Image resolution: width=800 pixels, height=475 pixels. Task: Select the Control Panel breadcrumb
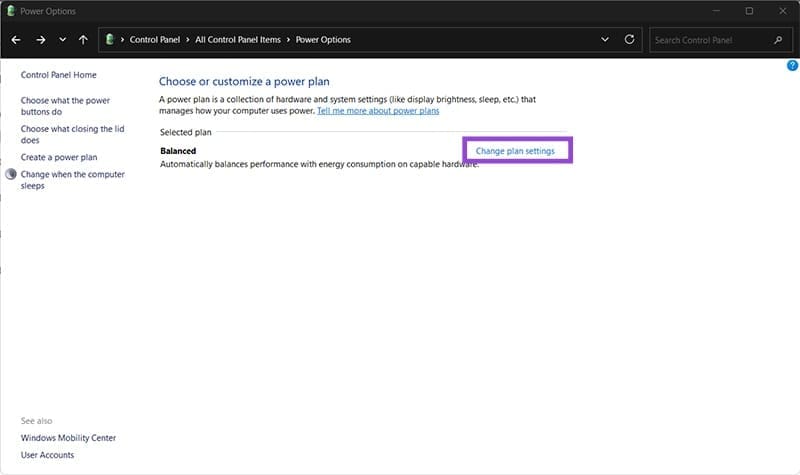tap(153, 40)
